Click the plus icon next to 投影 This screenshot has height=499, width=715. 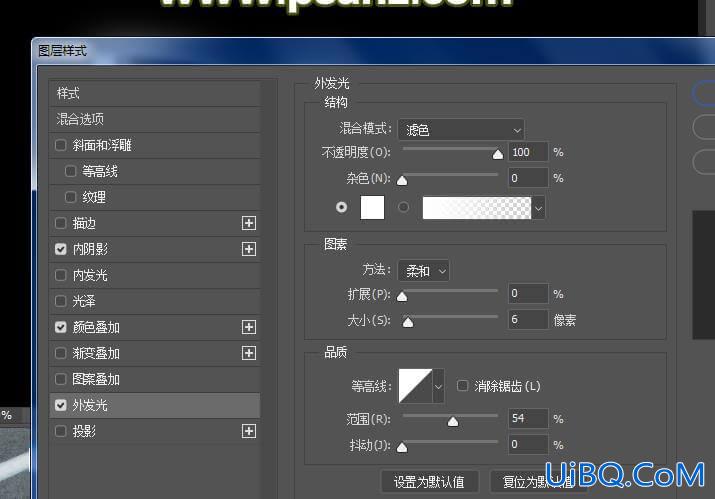(249, 431)
